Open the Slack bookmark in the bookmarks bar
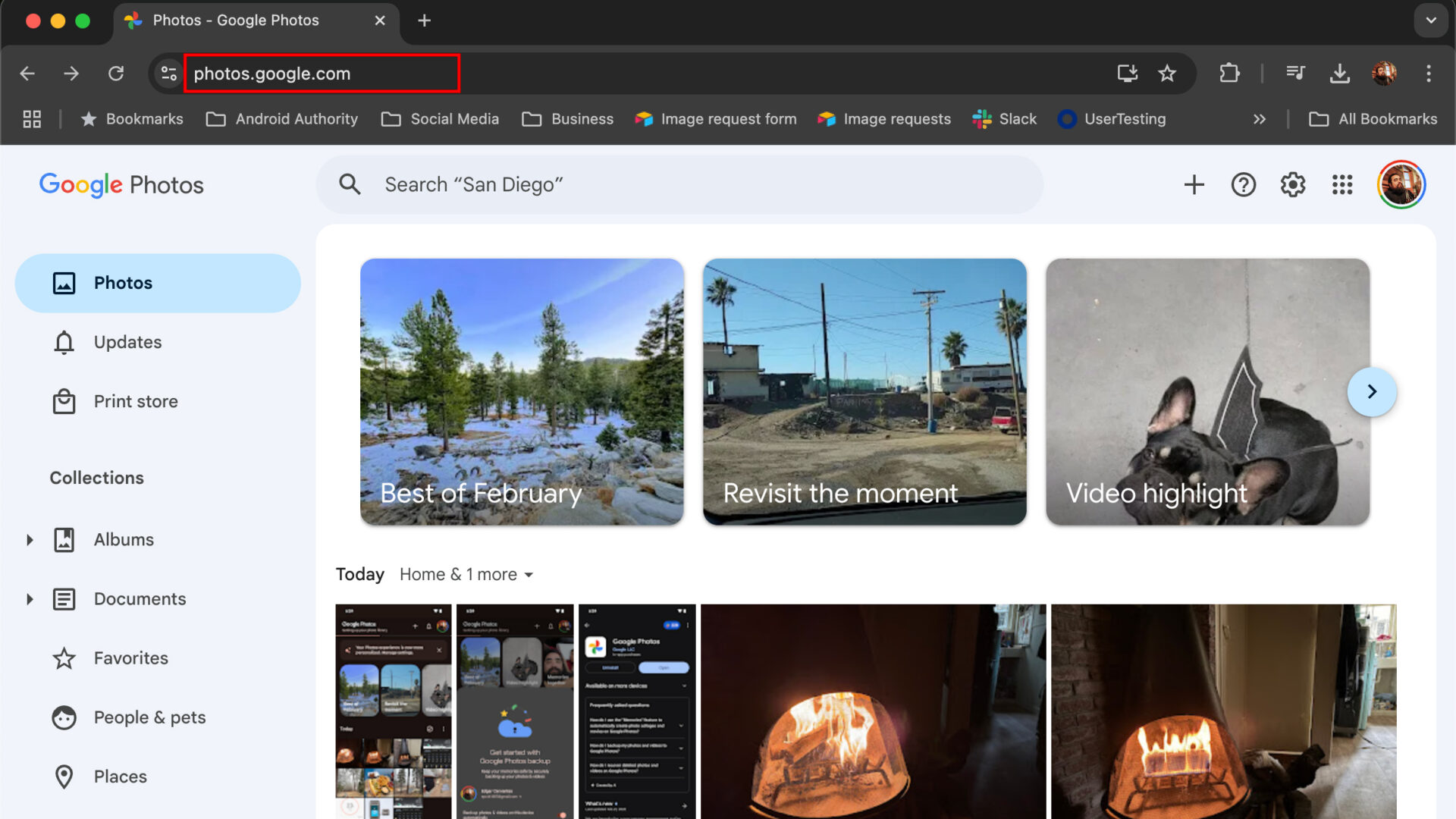 click(x=1005, y=119)
